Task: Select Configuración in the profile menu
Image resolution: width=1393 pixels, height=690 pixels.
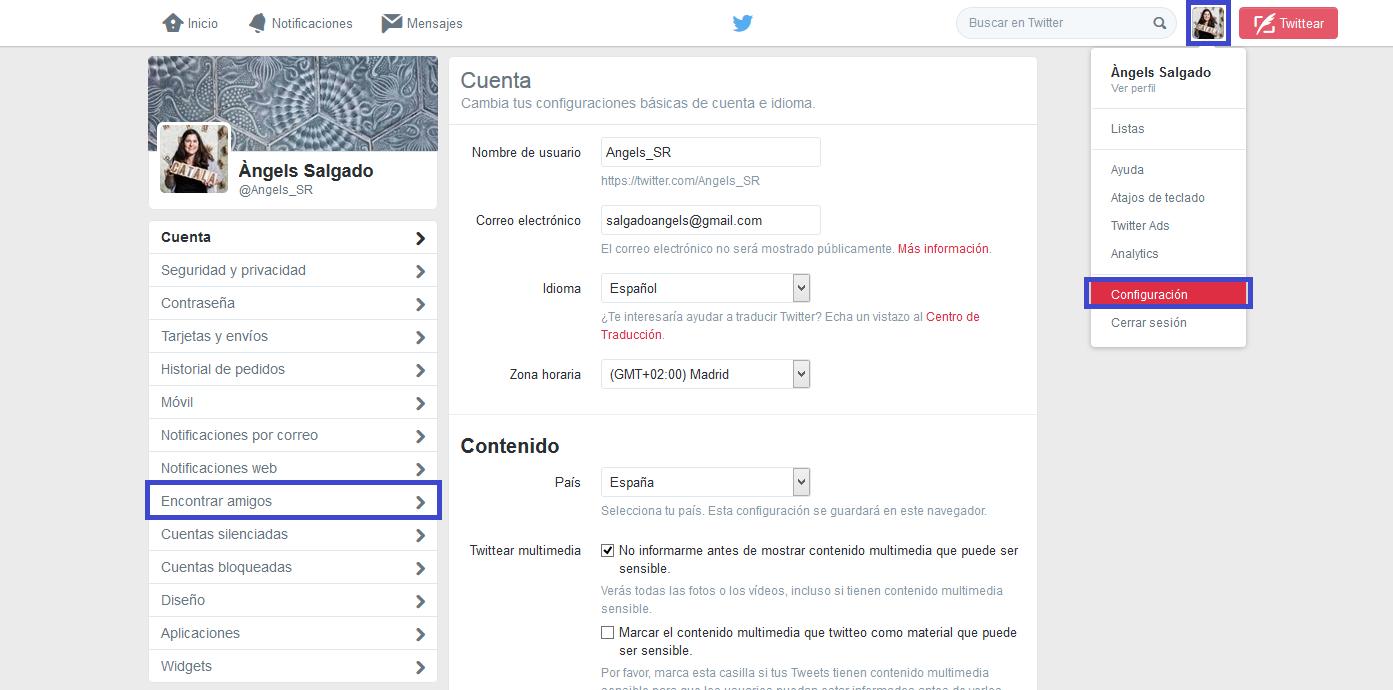Action: tap(1149, 295)
